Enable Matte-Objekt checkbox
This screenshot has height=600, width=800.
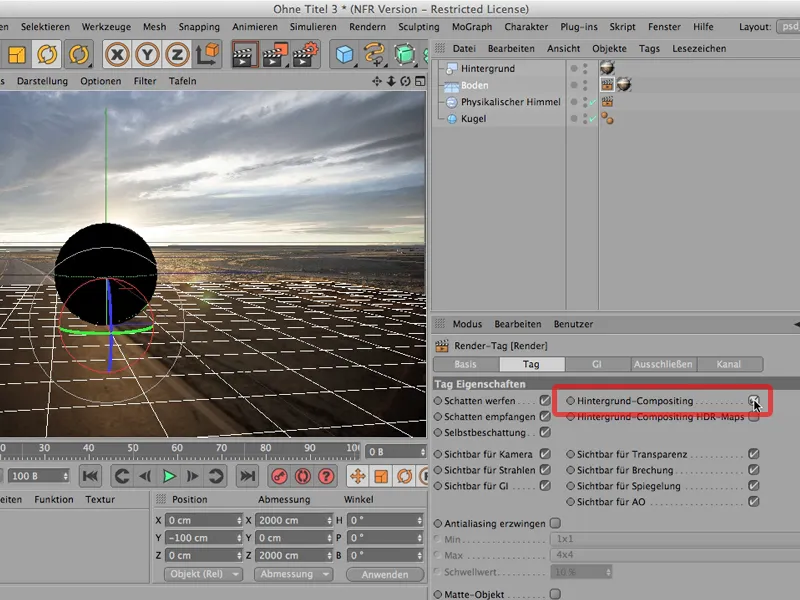point(555,594)
